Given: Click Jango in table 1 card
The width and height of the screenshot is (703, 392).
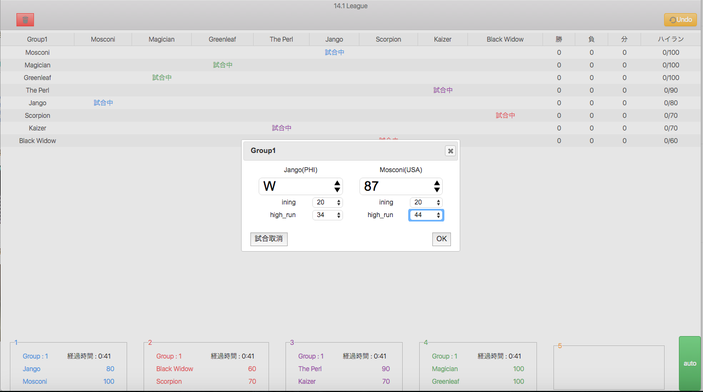Looking at the screenshot, I should coord(31,369).
